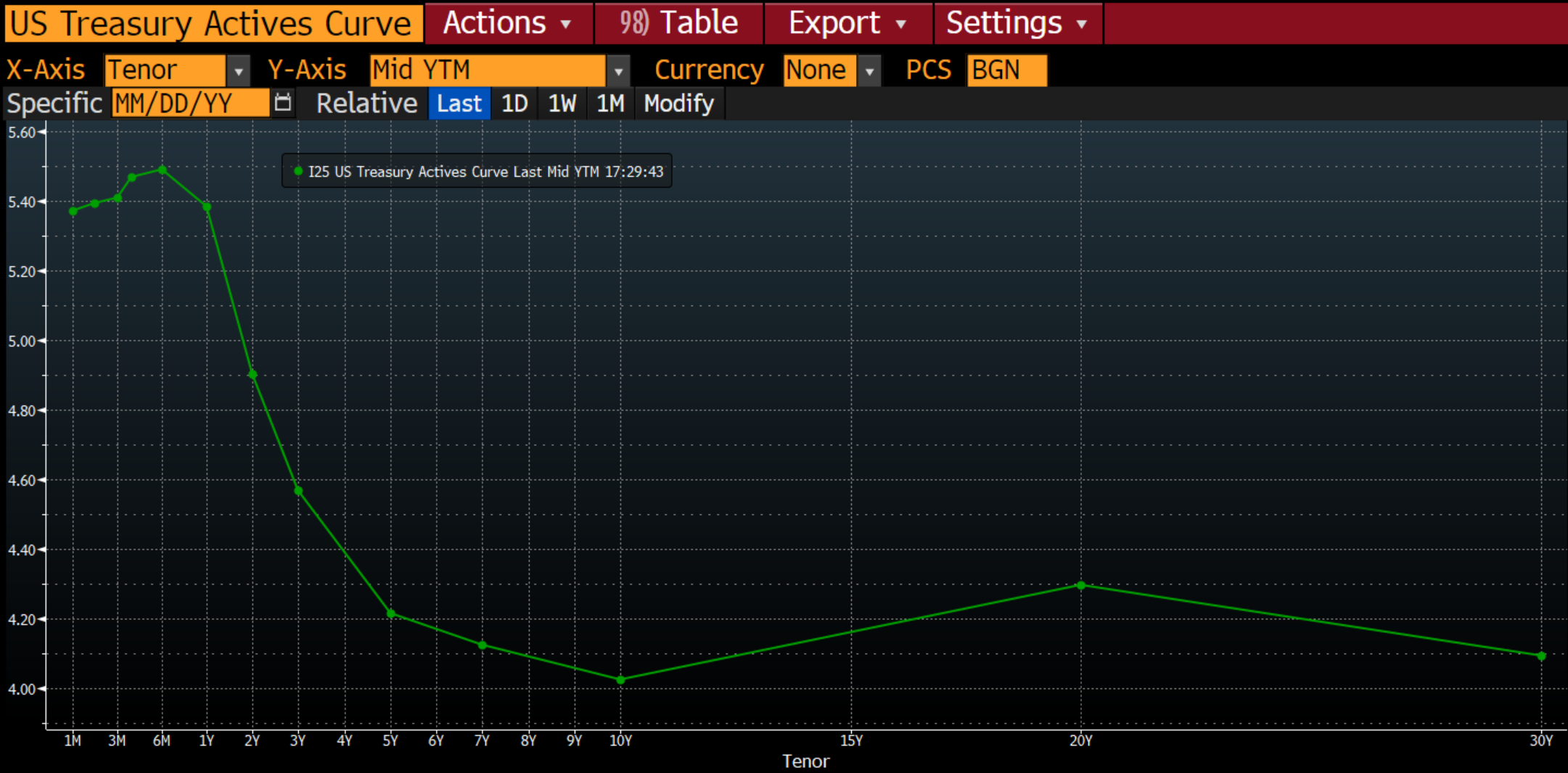Select the 1W relative period tab

pos(562,104)
